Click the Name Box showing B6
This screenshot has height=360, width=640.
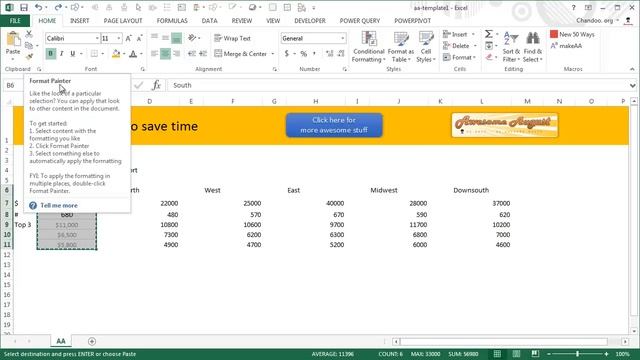[x=13, y=85]
